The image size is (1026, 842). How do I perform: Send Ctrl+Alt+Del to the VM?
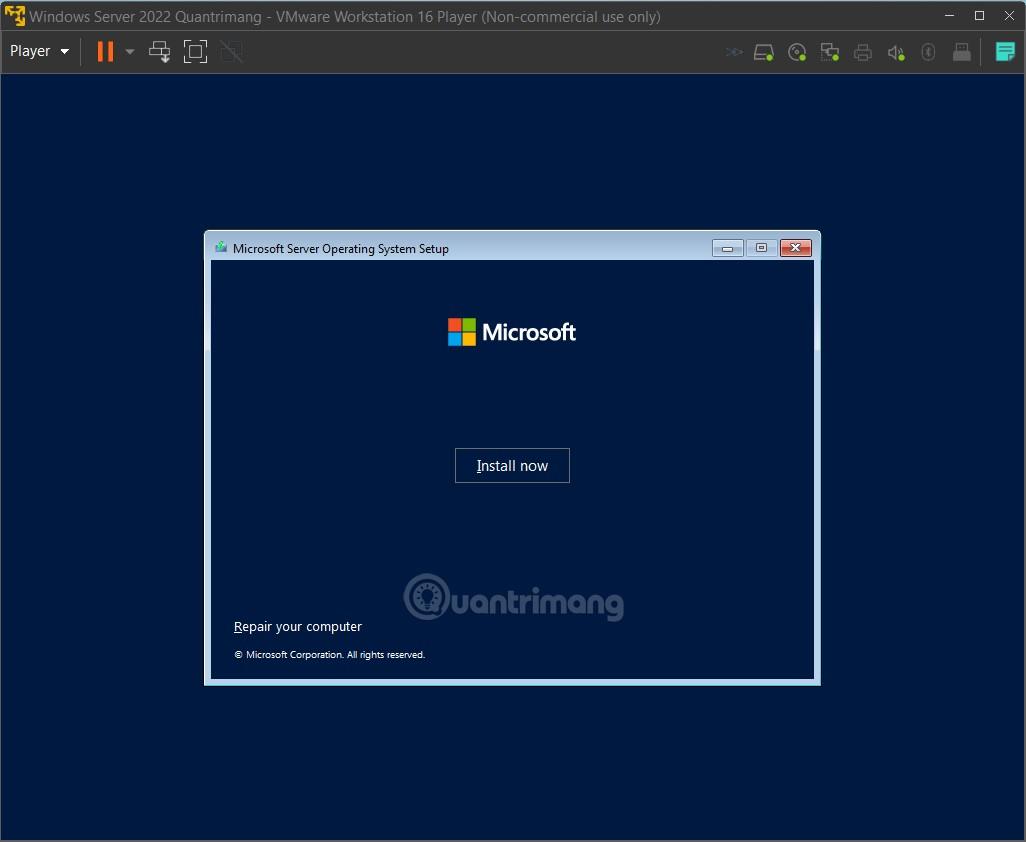coord(159,51)
